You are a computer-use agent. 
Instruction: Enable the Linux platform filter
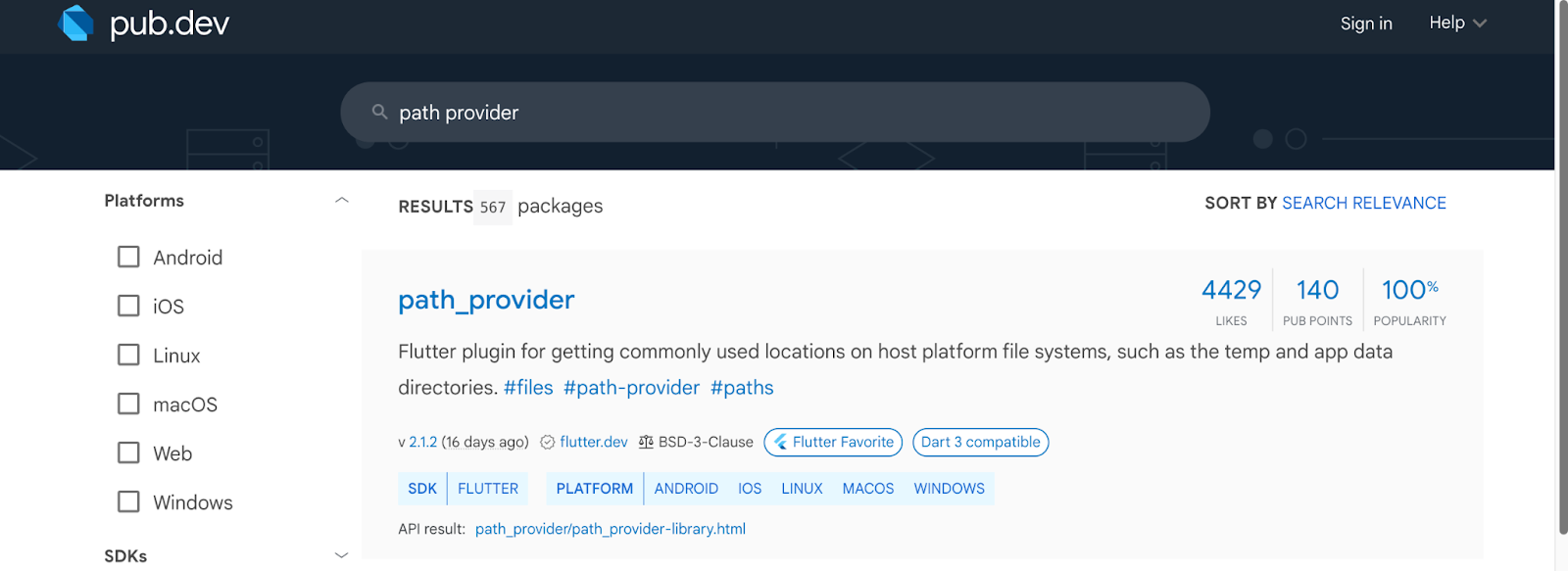click(128, 355)
